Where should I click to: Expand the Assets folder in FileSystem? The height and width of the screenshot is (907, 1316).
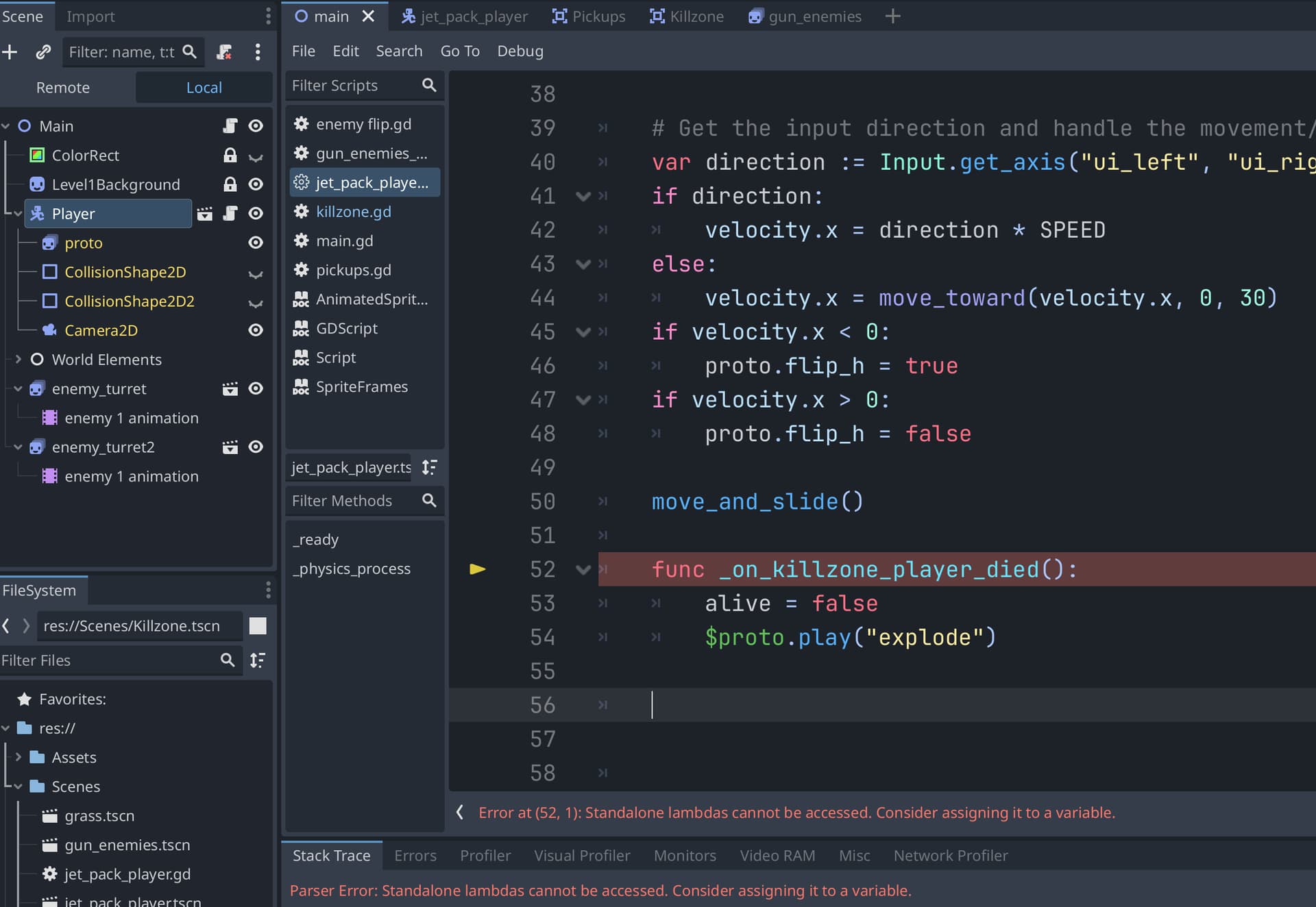click(19, 757)
